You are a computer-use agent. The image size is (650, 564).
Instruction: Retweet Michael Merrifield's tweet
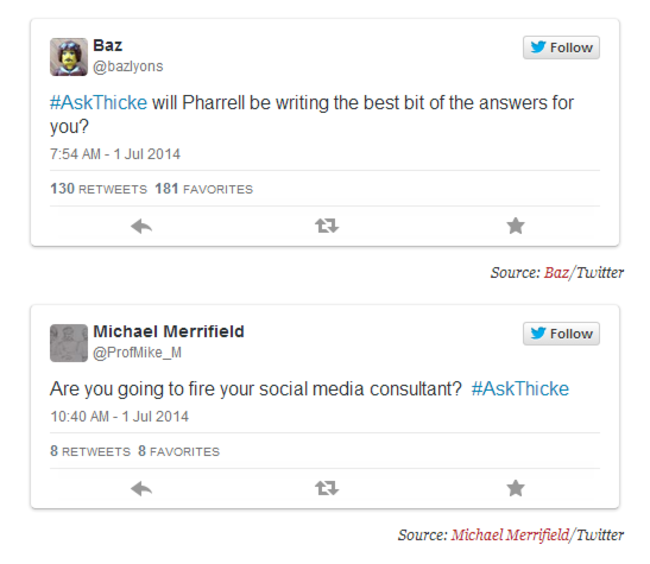click(x=327, y=488)
